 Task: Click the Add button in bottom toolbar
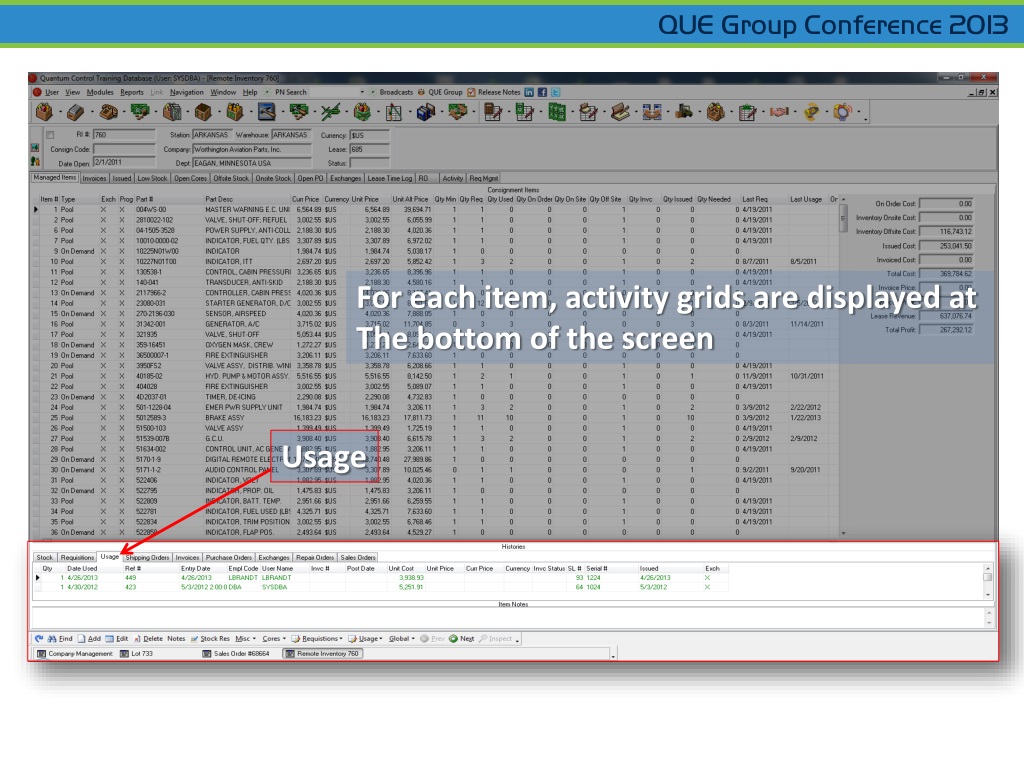(x=89, y=639)
